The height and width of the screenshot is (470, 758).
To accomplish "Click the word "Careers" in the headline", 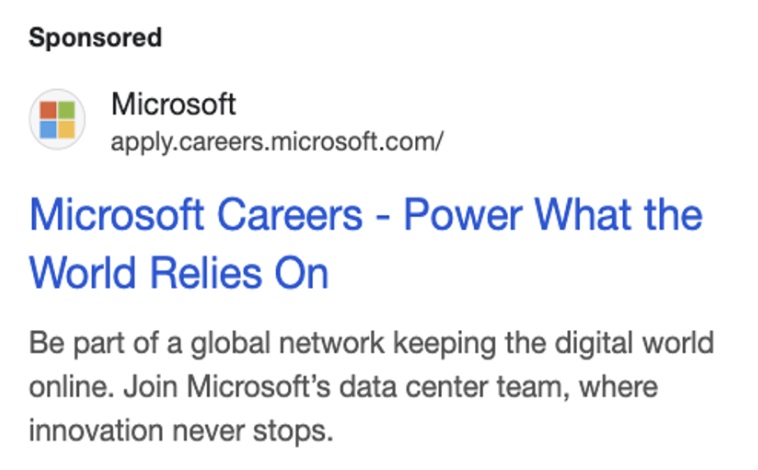I will pos(301,215).
